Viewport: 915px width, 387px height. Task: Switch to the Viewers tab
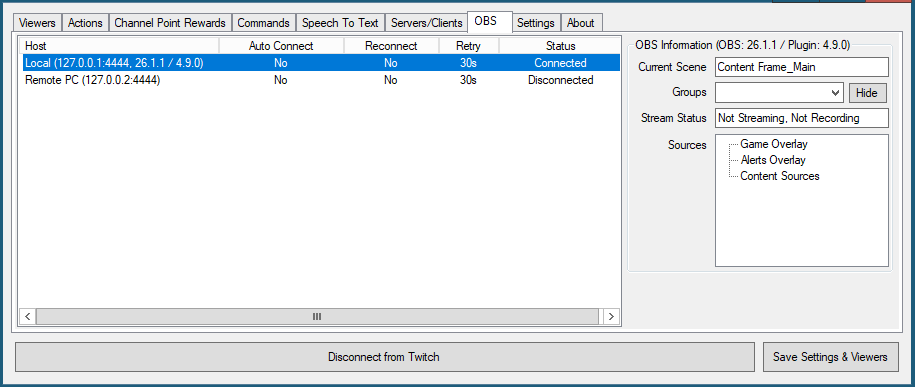[37, 23]
